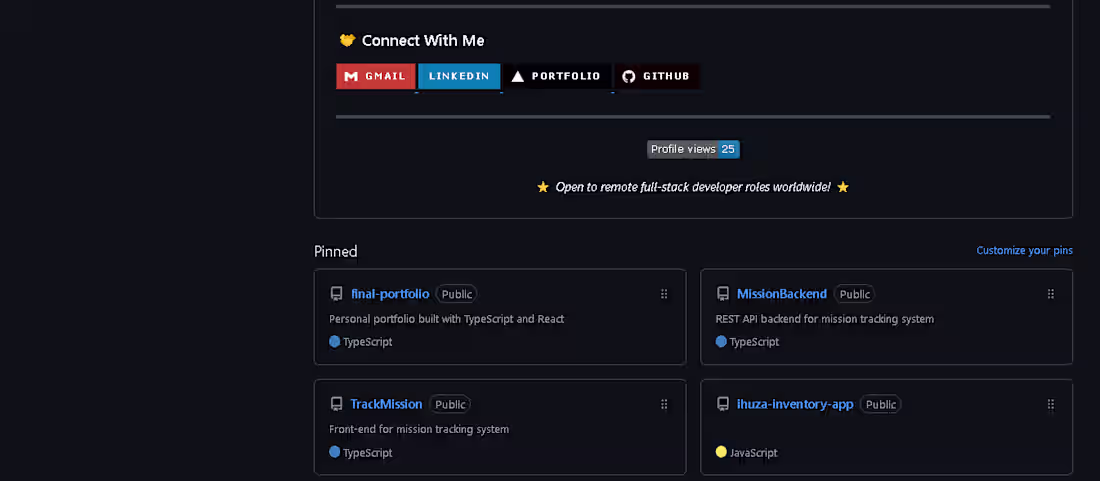The height and width of the screenshot is (481, 1100).
Task: Click the repository icon beside TrackMission
Action: [x=336, y=404]
